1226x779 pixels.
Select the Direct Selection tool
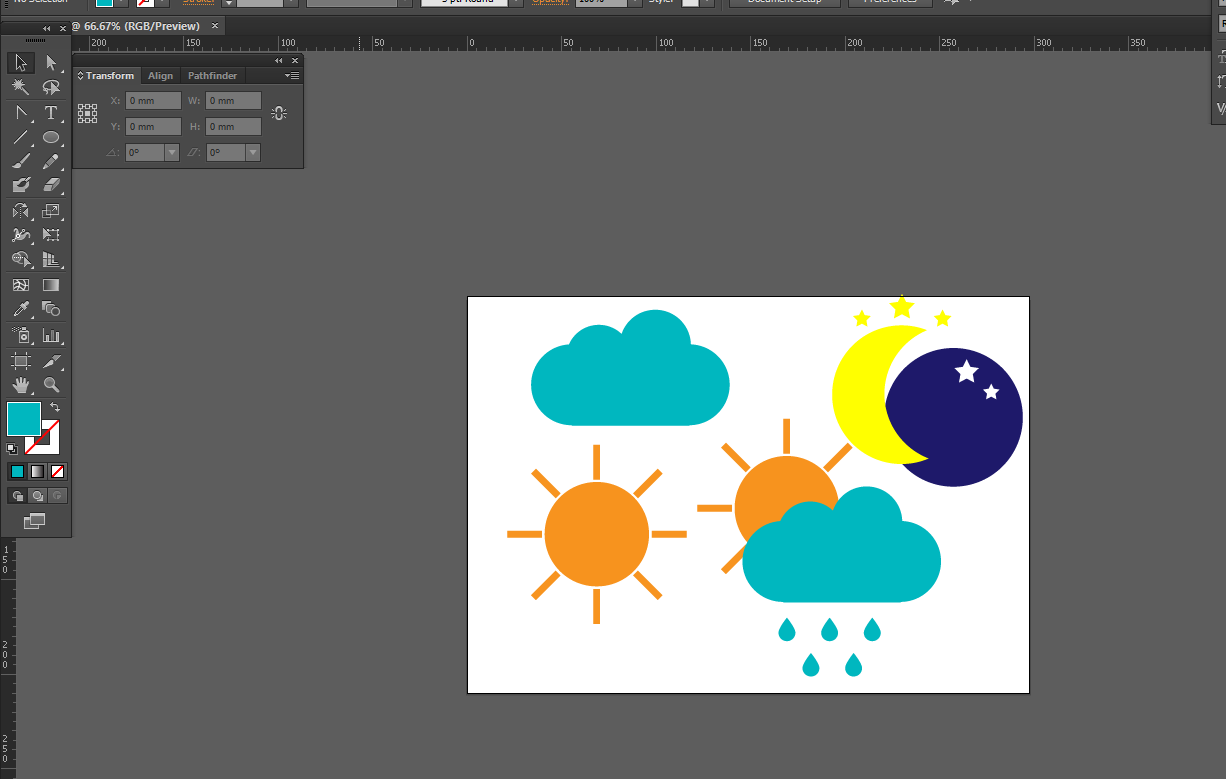pyautogui.click(x=51, y=62)
